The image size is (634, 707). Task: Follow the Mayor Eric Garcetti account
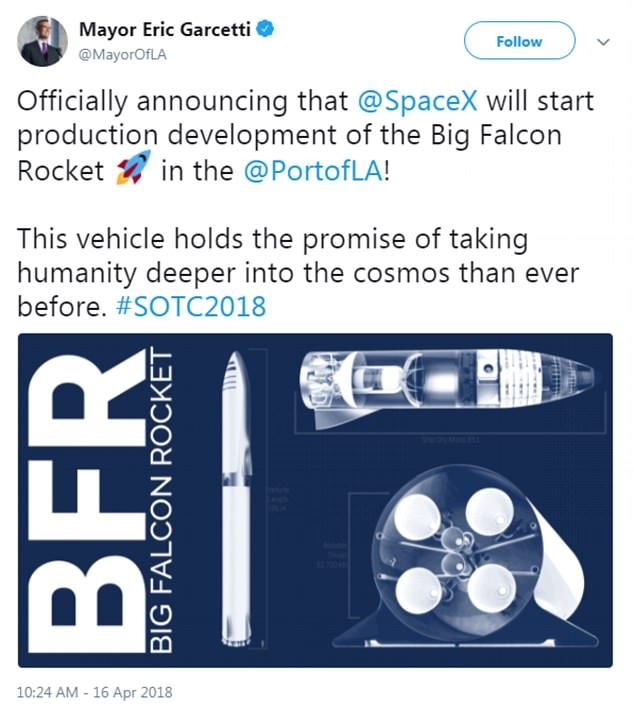[x=519, y=41]
